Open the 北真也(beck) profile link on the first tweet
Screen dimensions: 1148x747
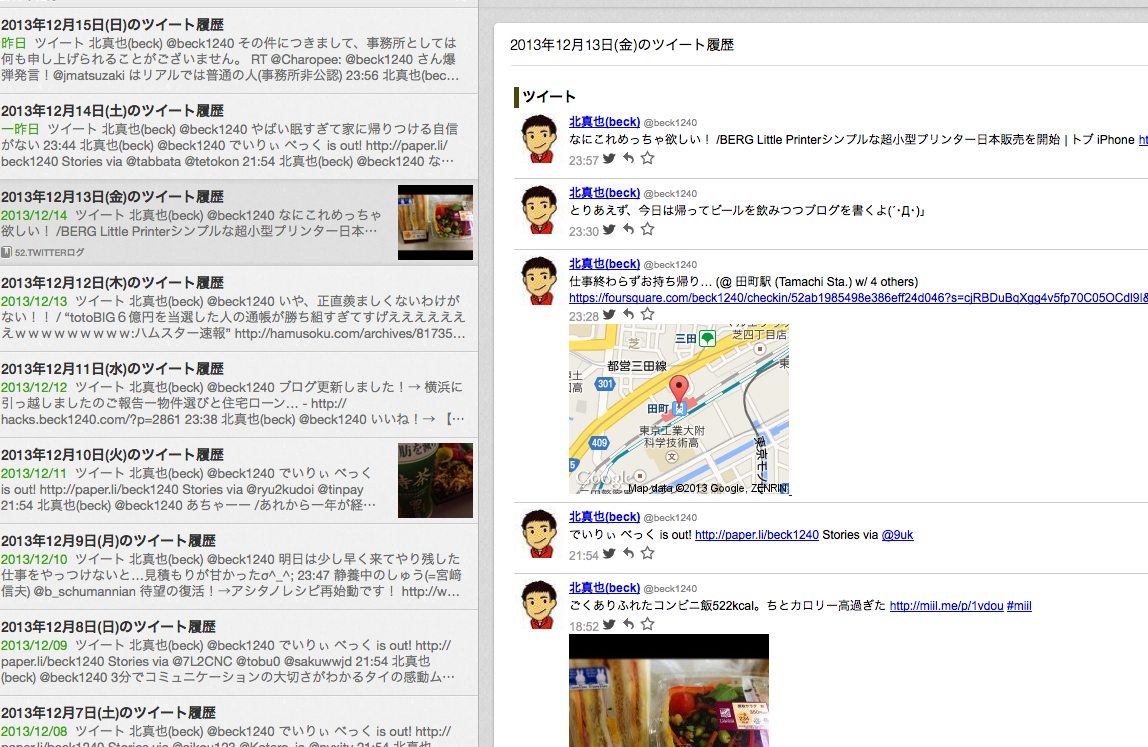point(604,121)
